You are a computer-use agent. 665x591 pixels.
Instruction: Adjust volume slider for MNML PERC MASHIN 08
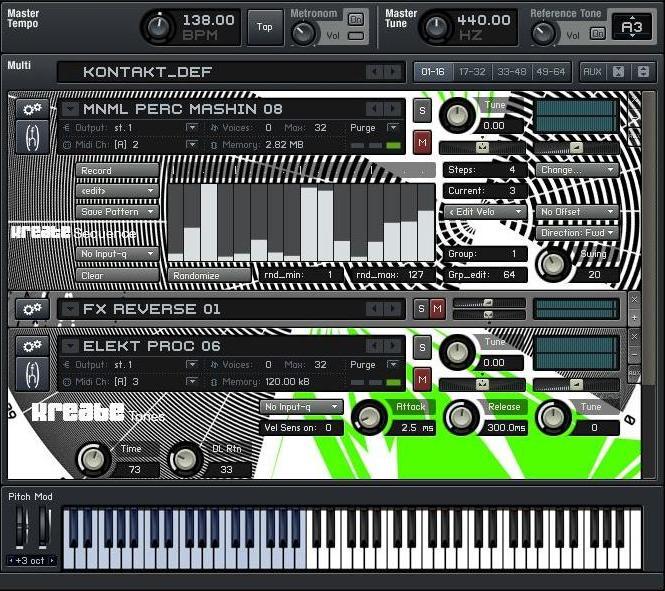(576, 148)
